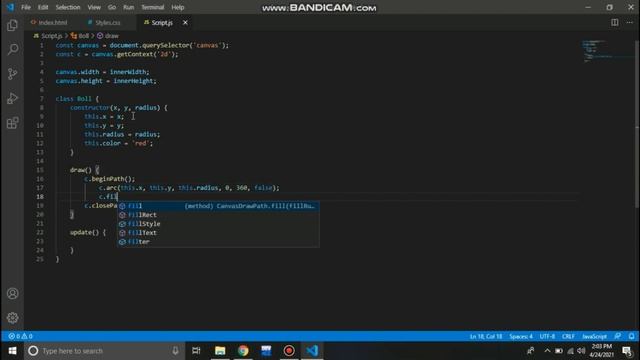Open Task View on the taskbar
640x360 pixels.
tap(196, 351)
